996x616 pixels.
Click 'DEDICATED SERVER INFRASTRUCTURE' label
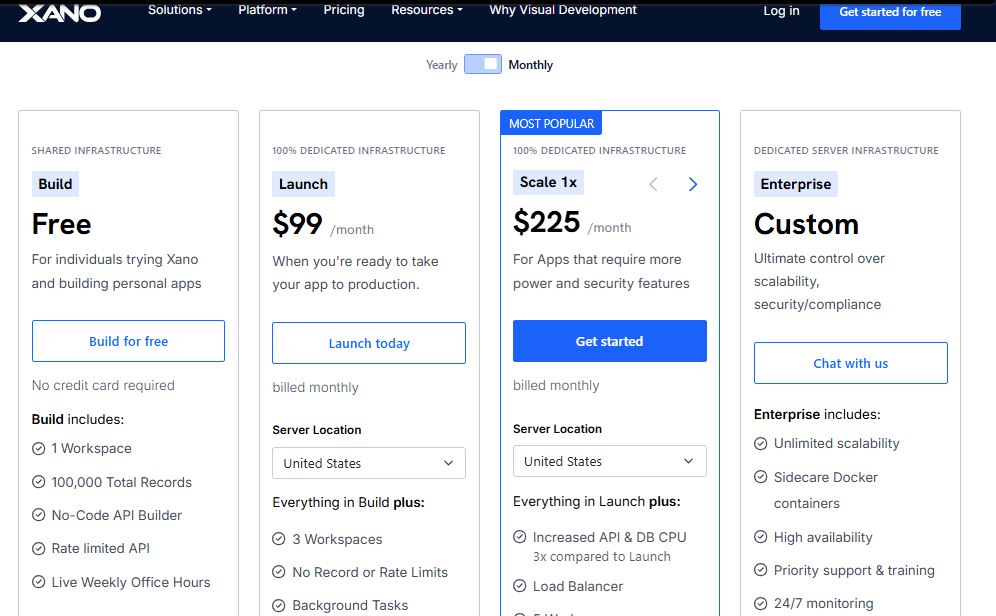846,151
